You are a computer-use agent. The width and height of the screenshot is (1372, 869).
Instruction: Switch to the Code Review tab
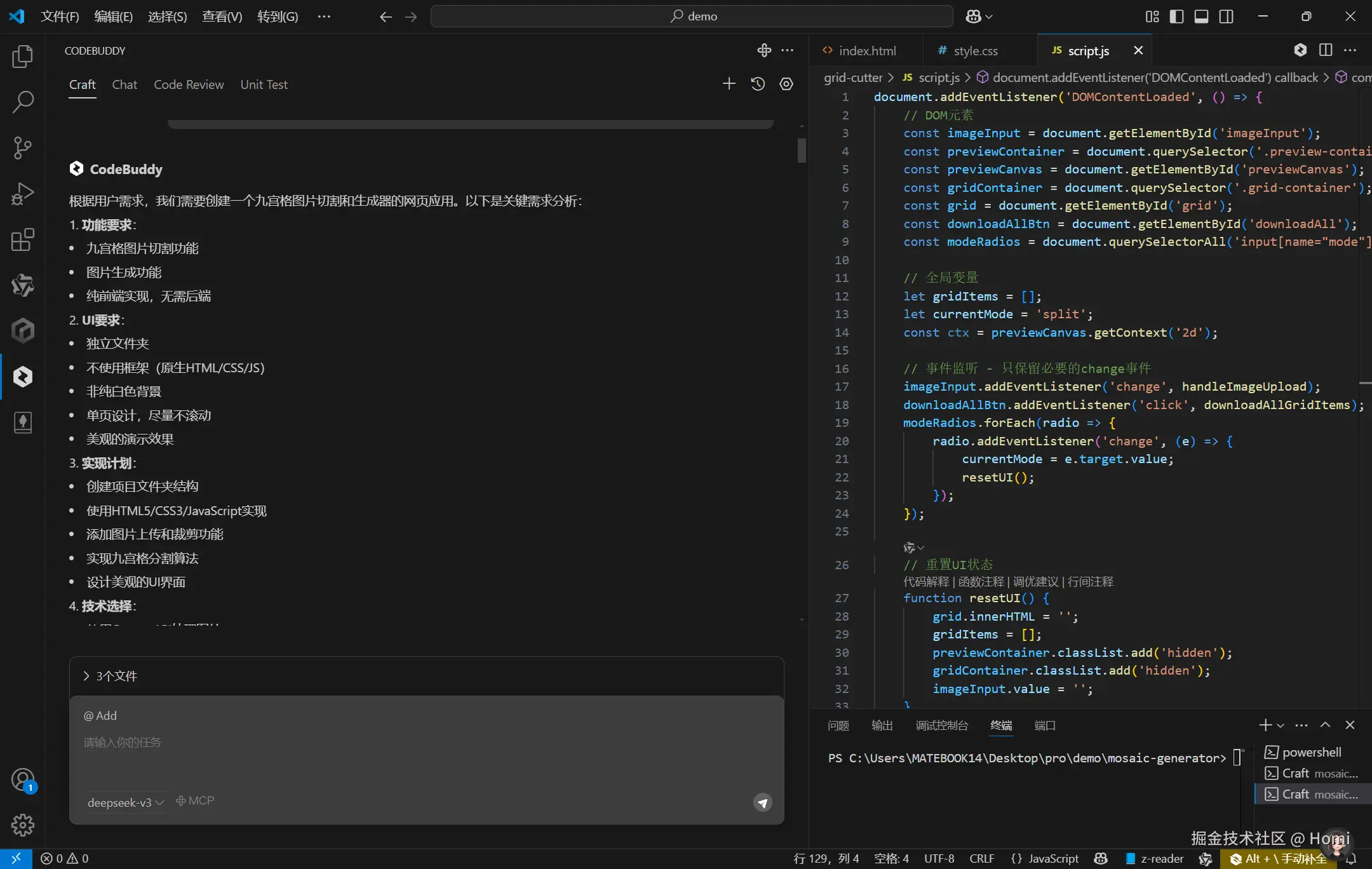pyautogui.click(x=189, y=84)
